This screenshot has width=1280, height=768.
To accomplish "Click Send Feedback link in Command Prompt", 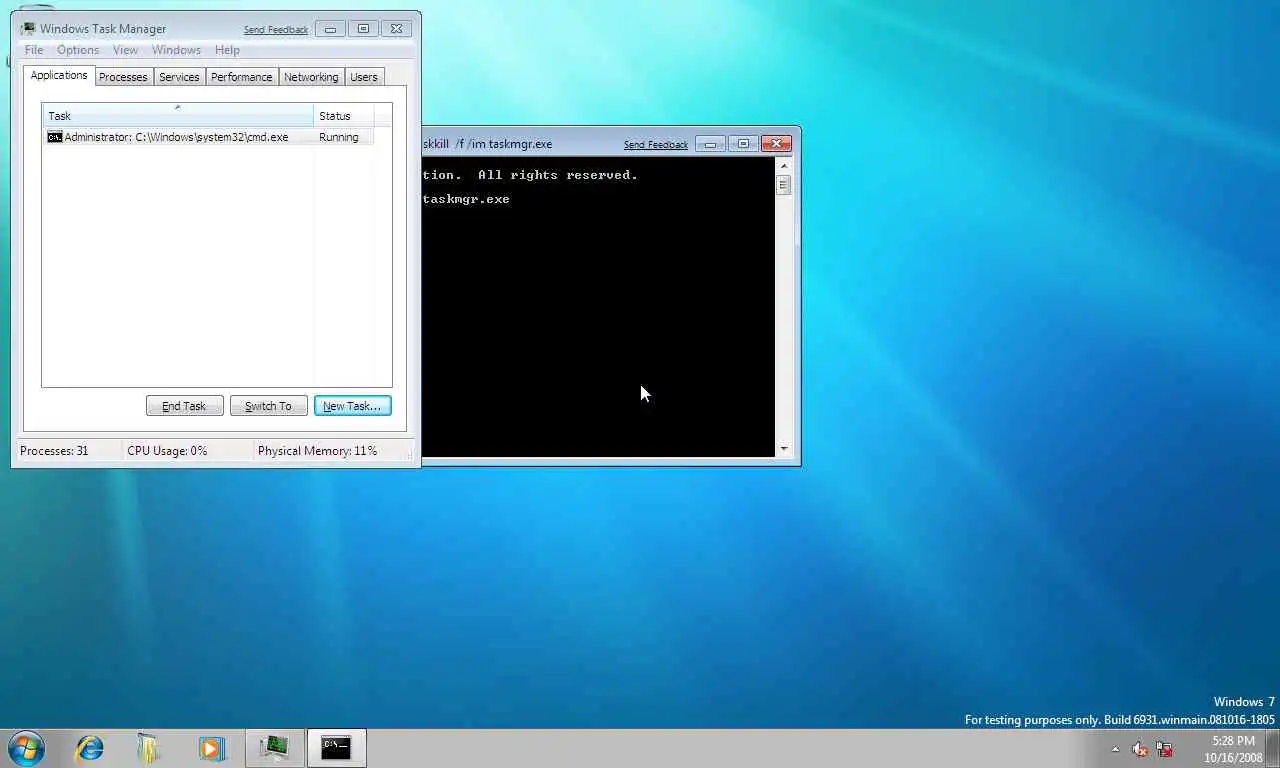I will (x=656, y=145).
